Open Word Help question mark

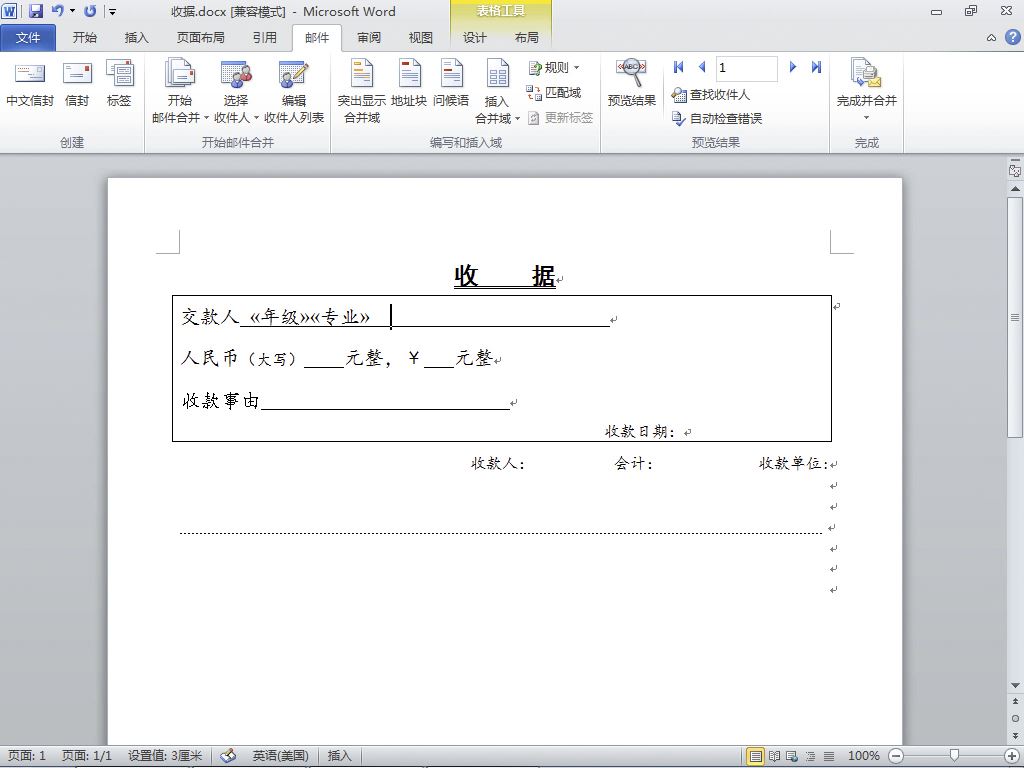[1012, 37]
